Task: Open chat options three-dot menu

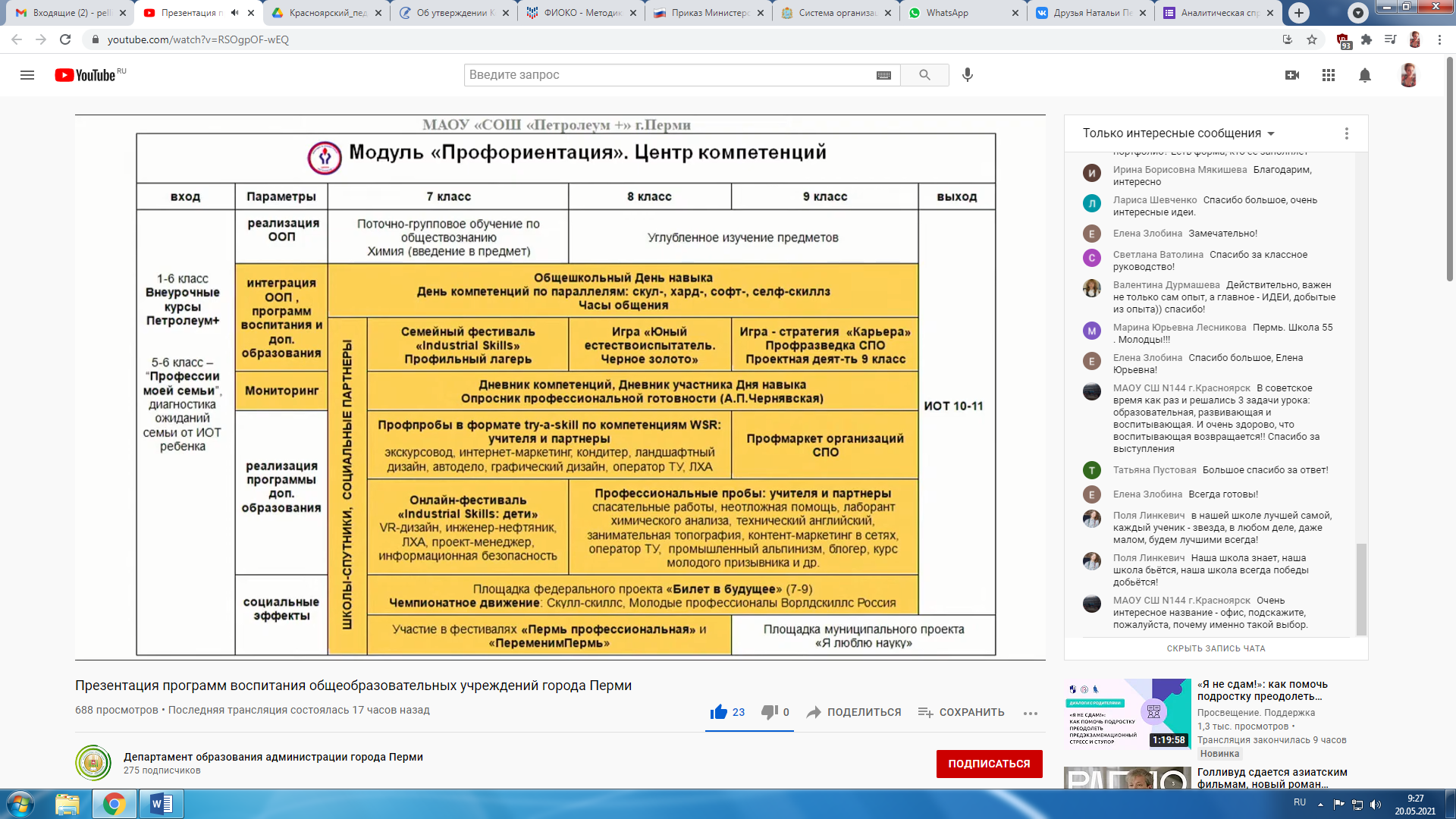Action: click(1347, 133)
